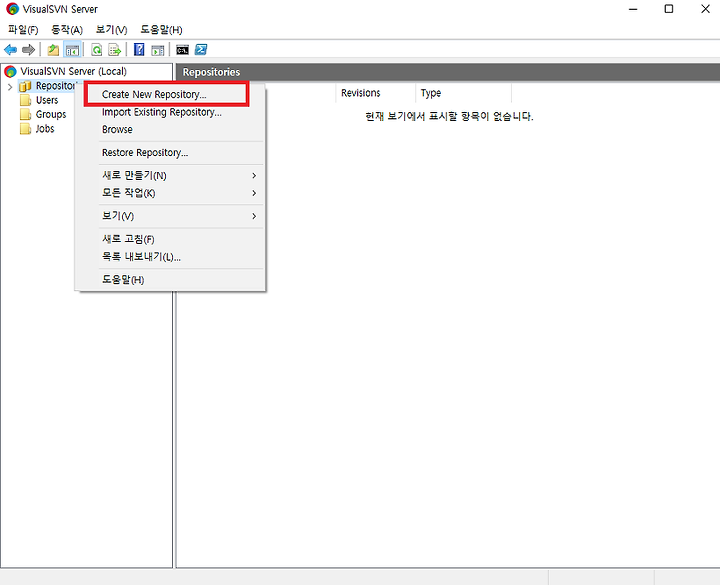This screenshot has width=720, height=585.
Task: Click the gray Forward arrow in toolbar
Action: 28,50
